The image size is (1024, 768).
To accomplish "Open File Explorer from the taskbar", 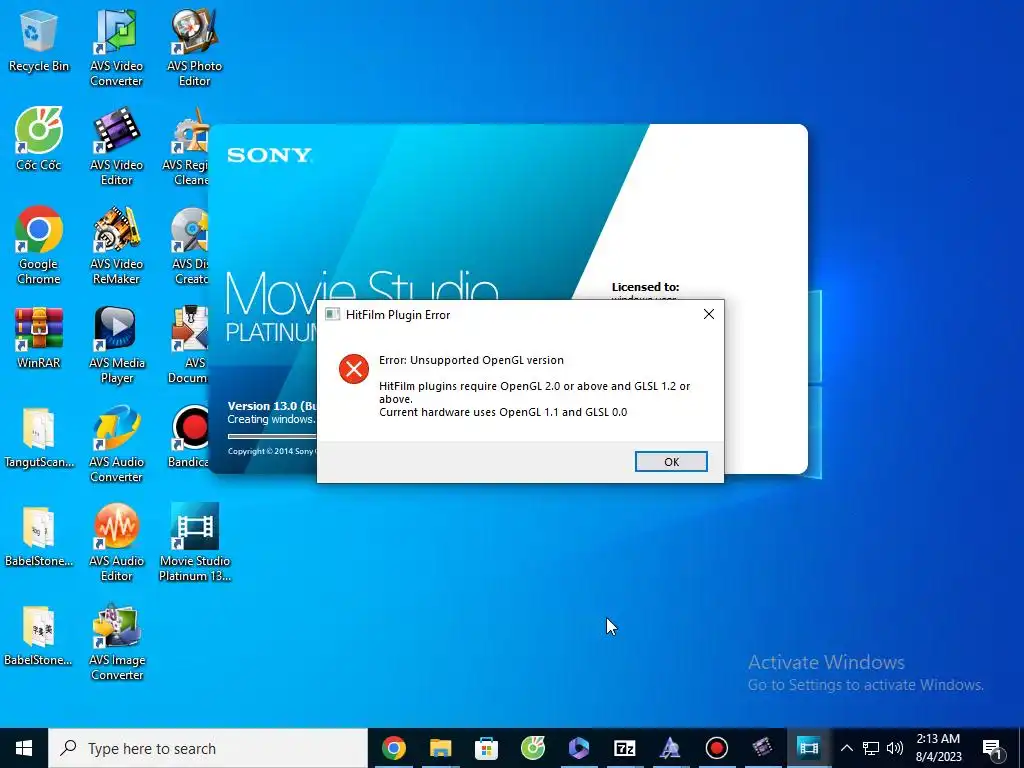I will point(440,748).
